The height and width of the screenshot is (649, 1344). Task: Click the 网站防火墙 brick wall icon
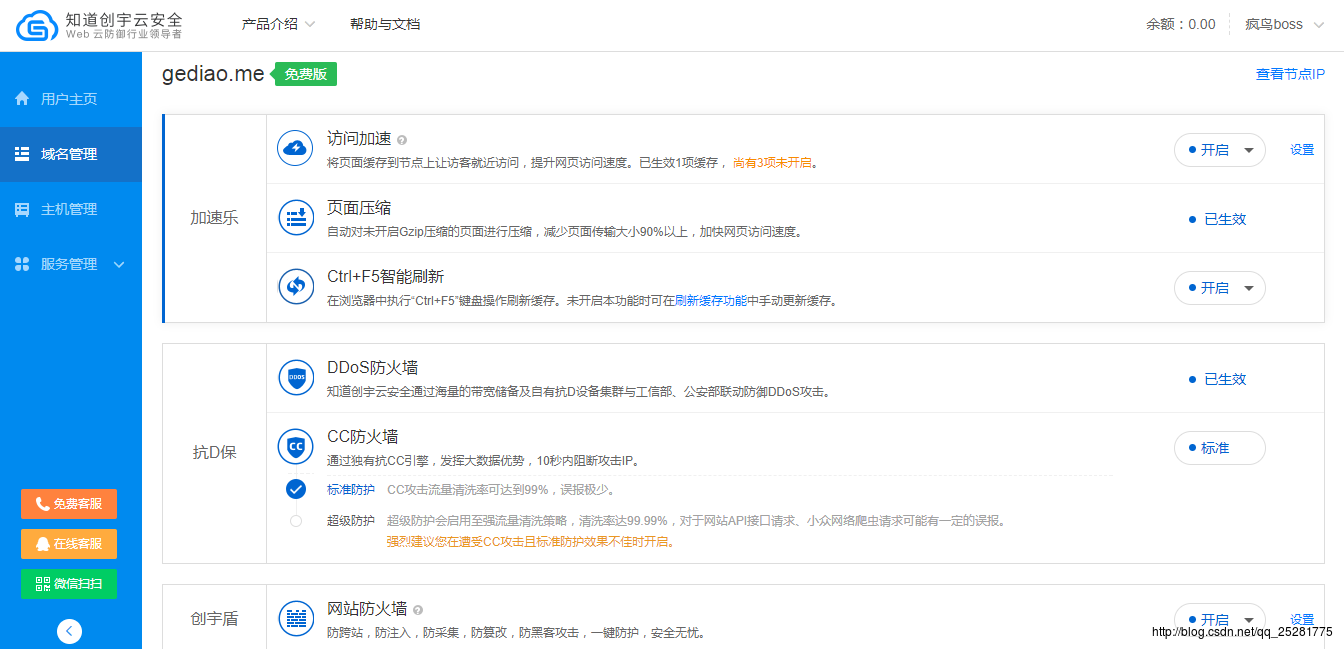295,618
